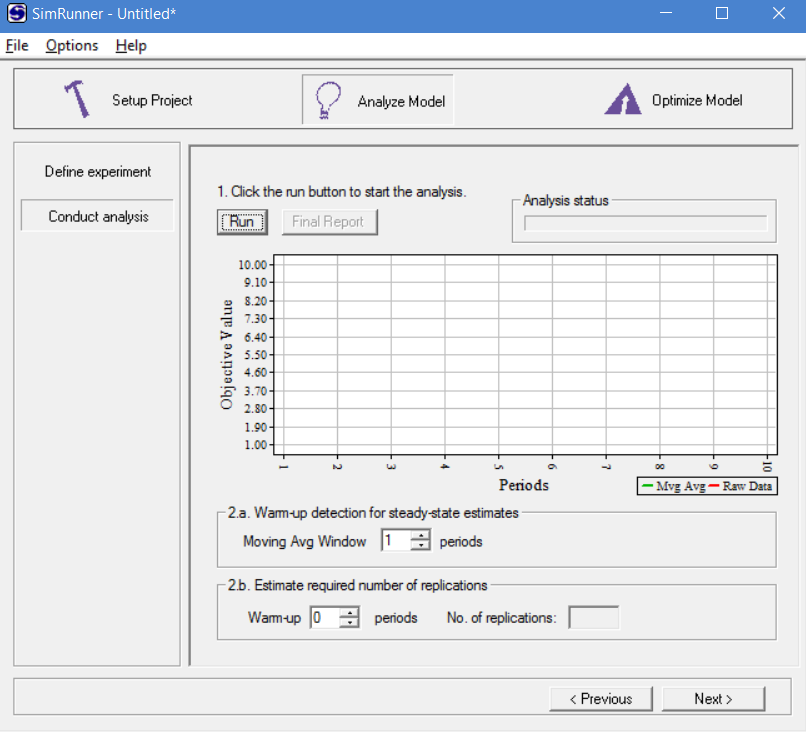Click the Warm-up periods input field

[x=325, y=617]
